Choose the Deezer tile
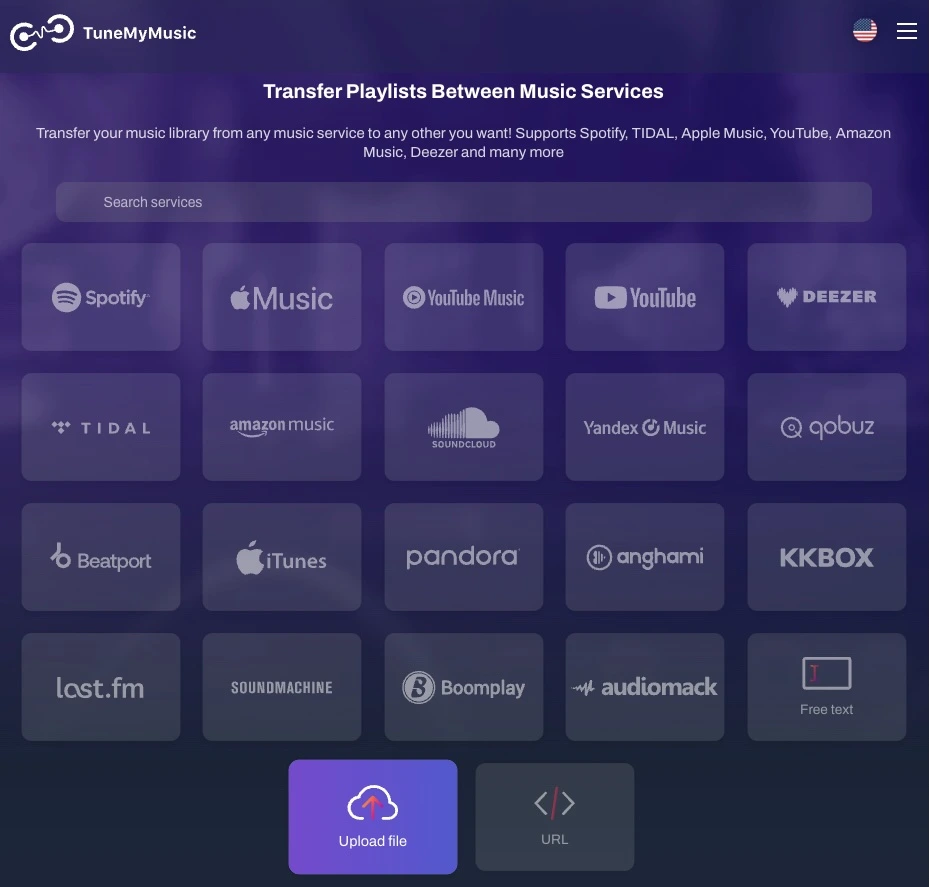Viewport: 929px width, 887px height. [x=827, y=297]
